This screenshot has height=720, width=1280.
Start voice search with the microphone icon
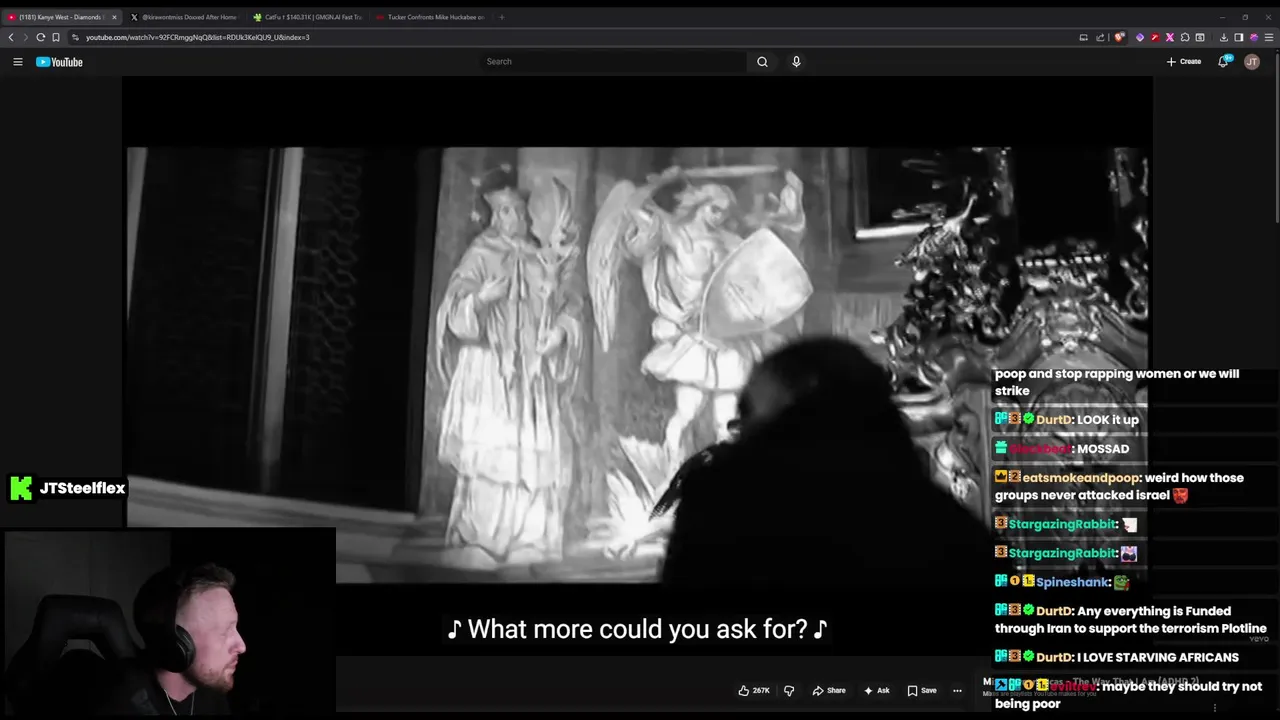coord(796,62)
